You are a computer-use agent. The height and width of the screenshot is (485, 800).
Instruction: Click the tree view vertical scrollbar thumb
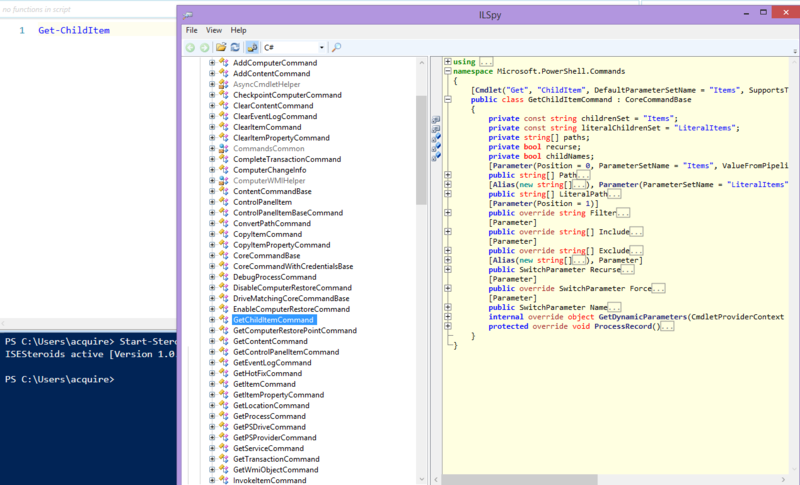click(x=421, y=150)
